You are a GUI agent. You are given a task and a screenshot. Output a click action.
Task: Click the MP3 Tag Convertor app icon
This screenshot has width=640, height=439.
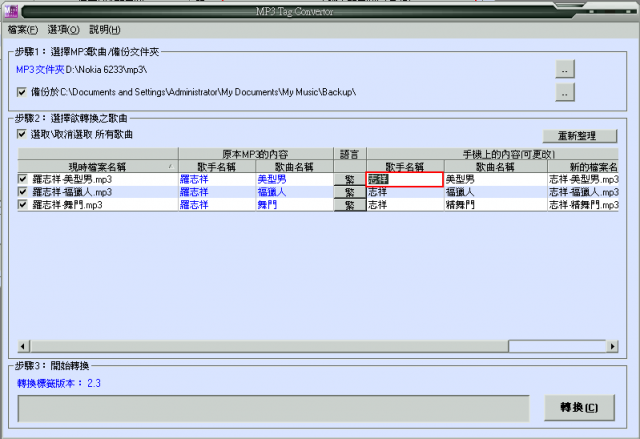(11, 11)
